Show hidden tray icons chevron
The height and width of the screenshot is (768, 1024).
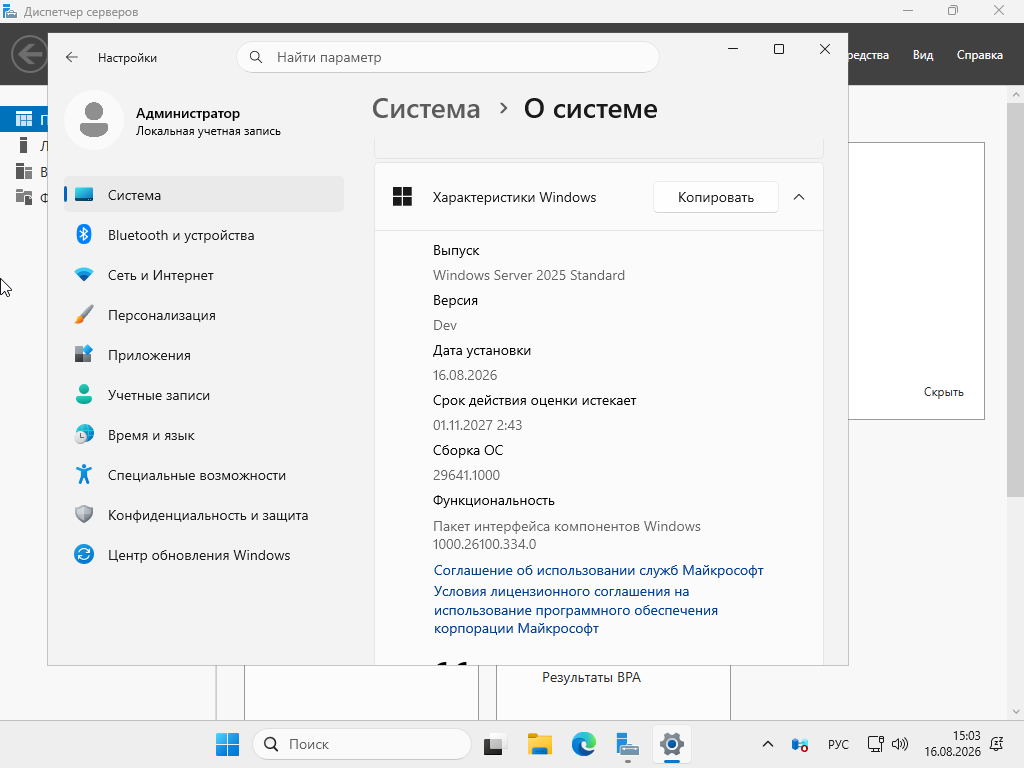pyautogui.click(x=768, y=744)
